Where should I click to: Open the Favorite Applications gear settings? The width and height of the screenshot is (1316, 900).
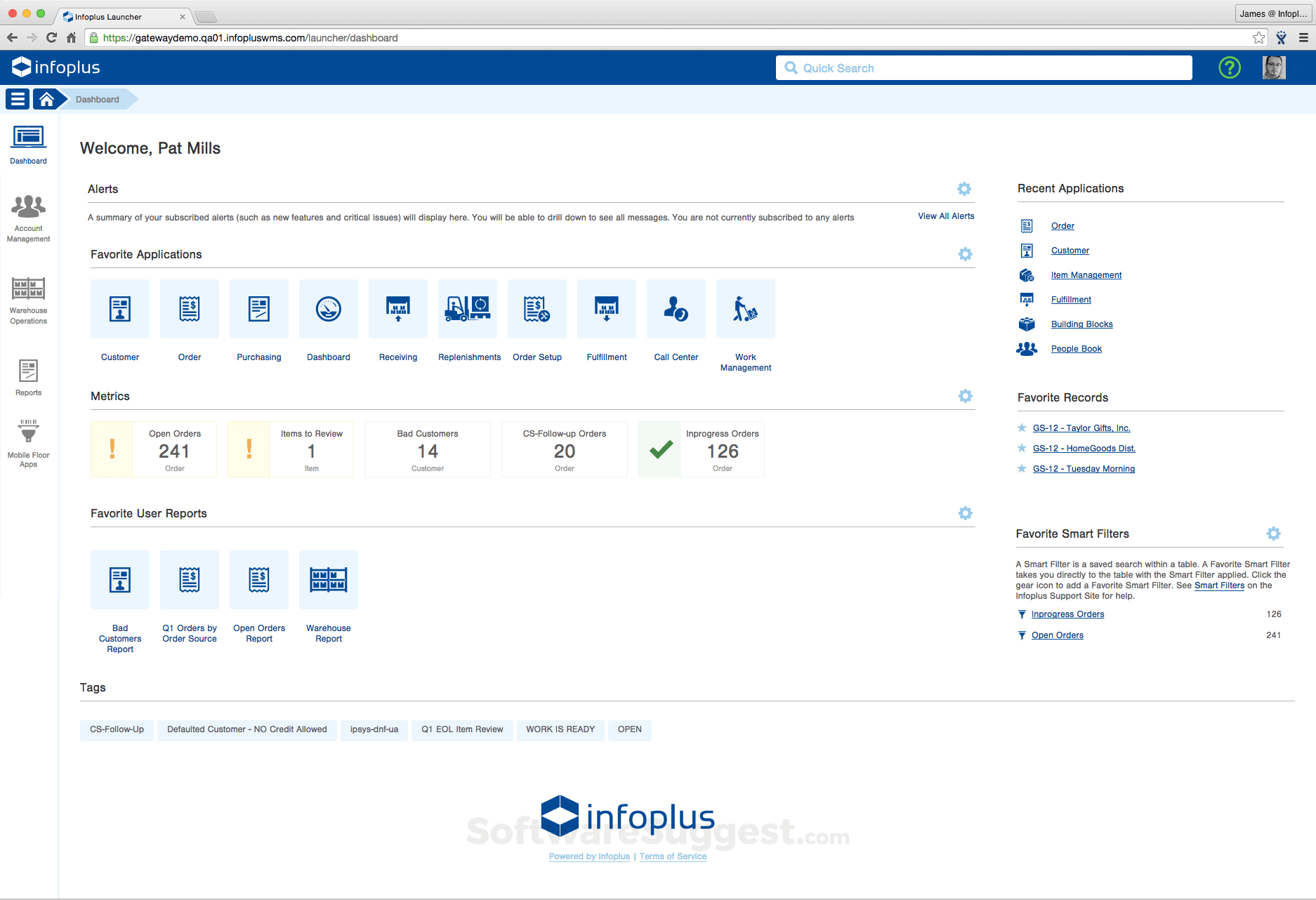pos(965,254)
